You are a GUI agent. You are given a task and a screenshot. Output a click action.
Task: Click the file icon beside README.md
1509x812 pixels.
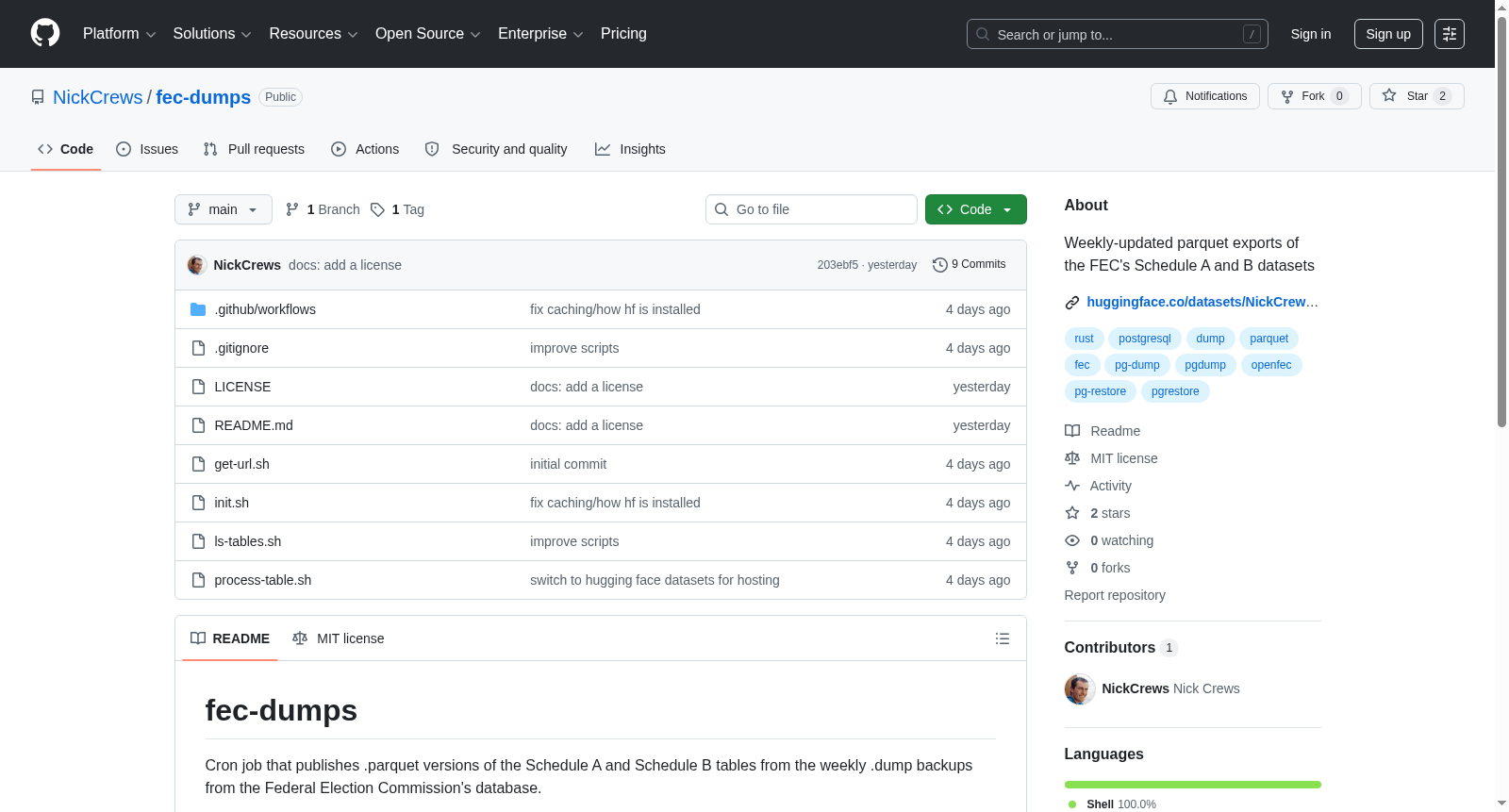click(x=198, y=425)
